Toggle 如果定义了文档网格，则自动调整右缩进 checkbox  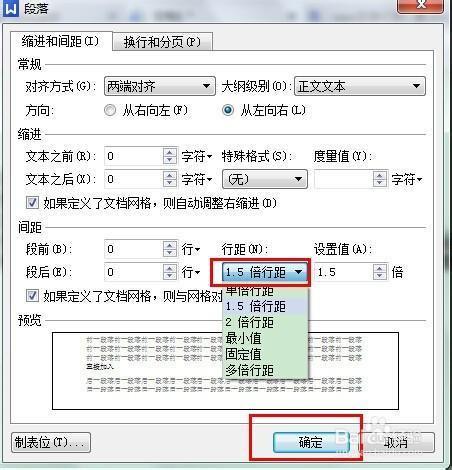coord(32,202)
